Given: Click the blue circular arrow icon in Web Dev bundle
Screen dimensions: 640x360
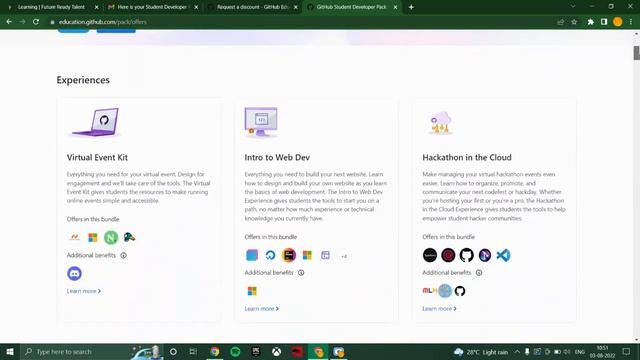Looking at the screenshot, I should click(270, 255).
